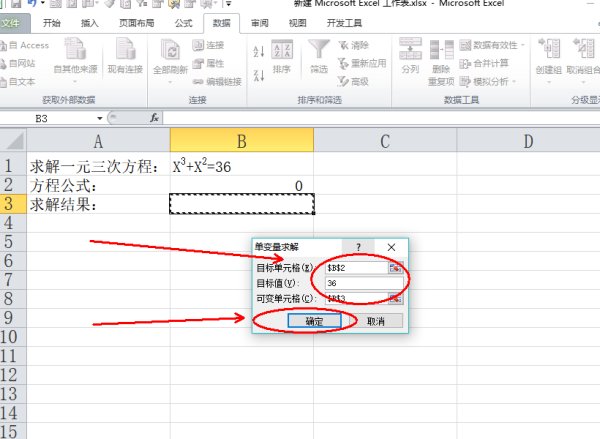Viewport: 600px width, 439px height.
Task: Select column A header
Action: point(98,141)
